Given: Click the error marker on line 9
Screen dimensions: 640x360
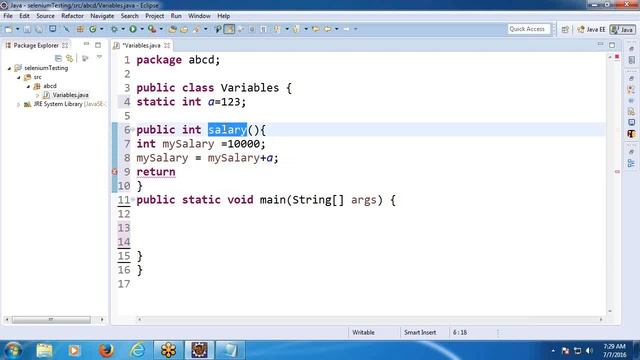Looking at the screenshot, I should 115,172.
